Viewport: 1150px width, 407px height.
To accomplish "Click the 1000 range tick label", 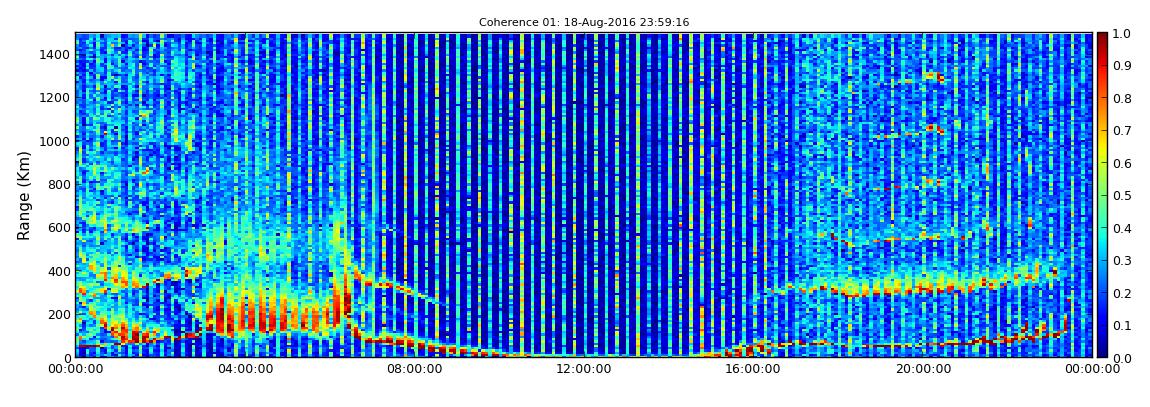I will [x=56, y=141].
